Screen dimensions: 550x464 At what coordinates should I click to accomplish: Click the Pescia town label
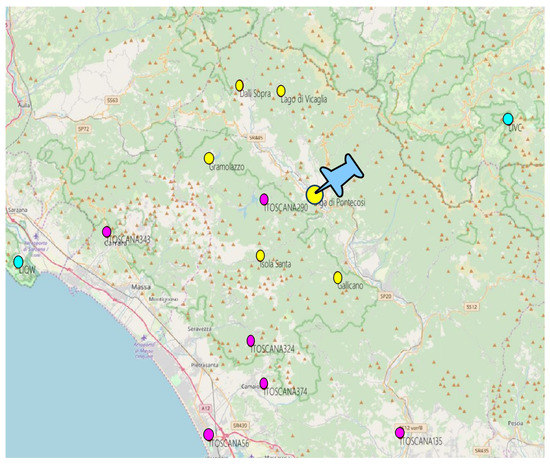pyautogui.click(x=515, y=423)
